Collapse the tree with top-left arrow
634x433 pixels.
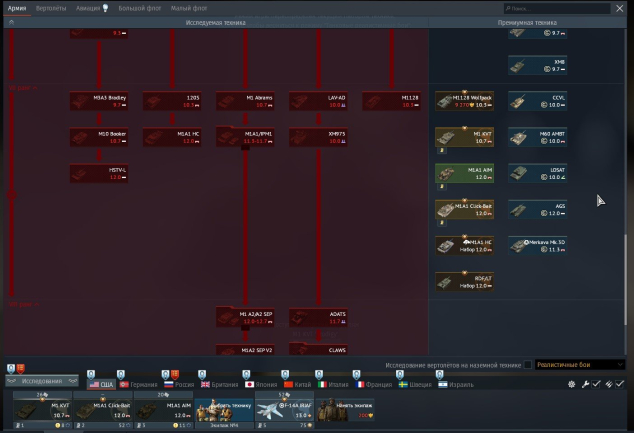(10, 21)
